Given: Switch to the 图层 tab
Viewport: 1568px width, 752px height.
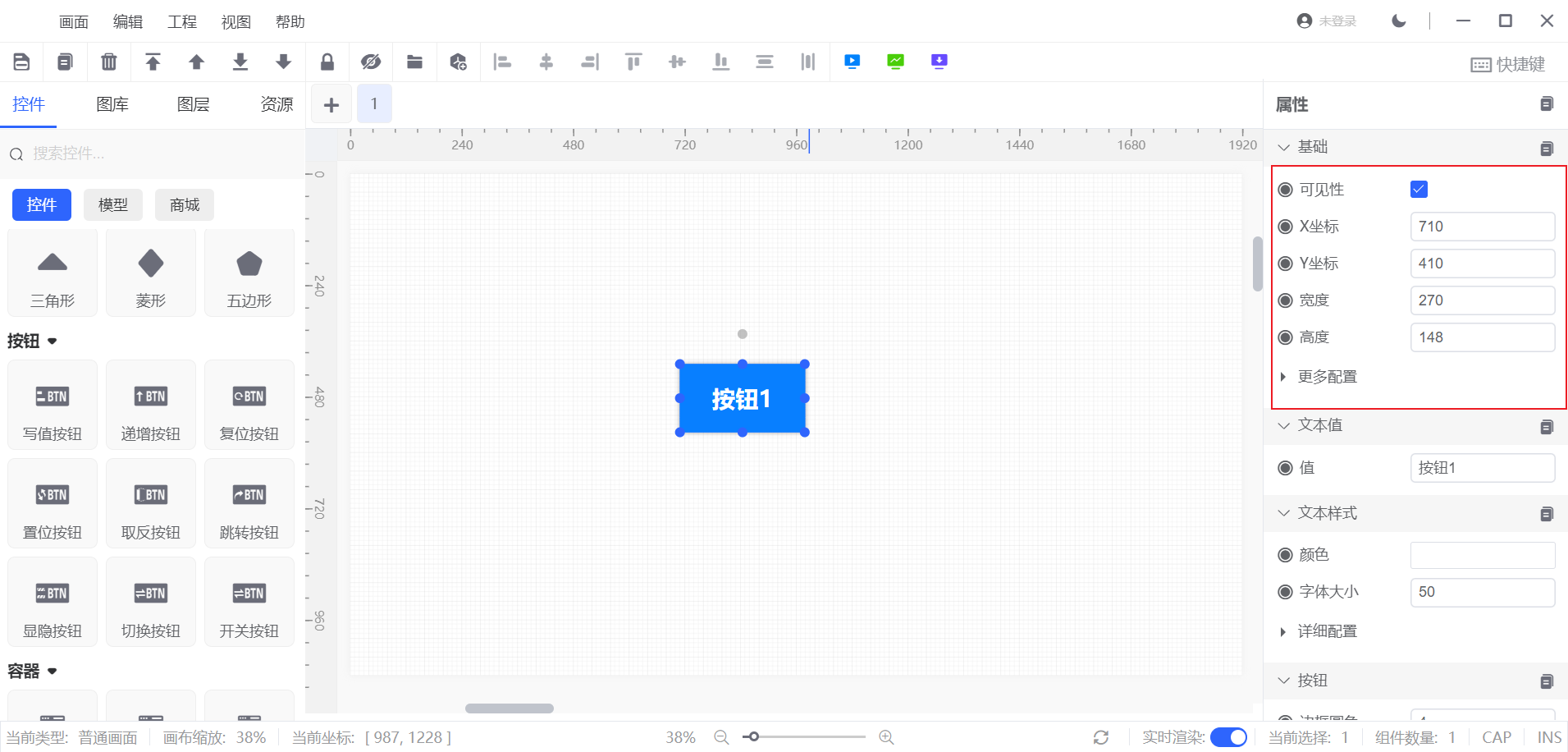Looking at the screenshot, I should tap(194, 104).
